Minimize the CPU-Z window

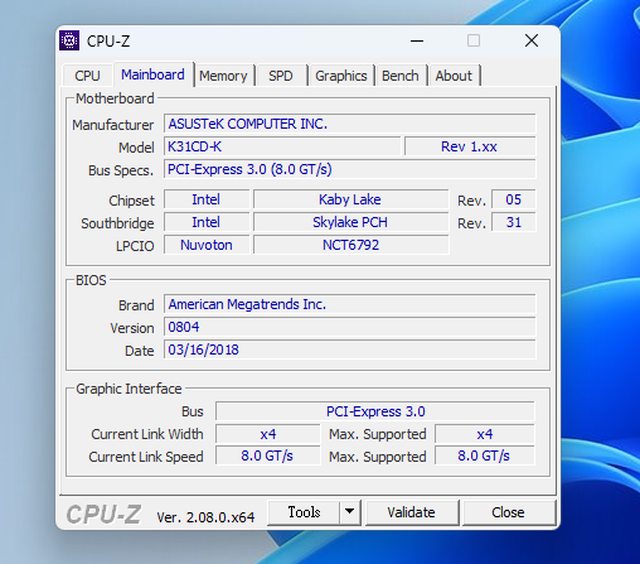point(416,41)
